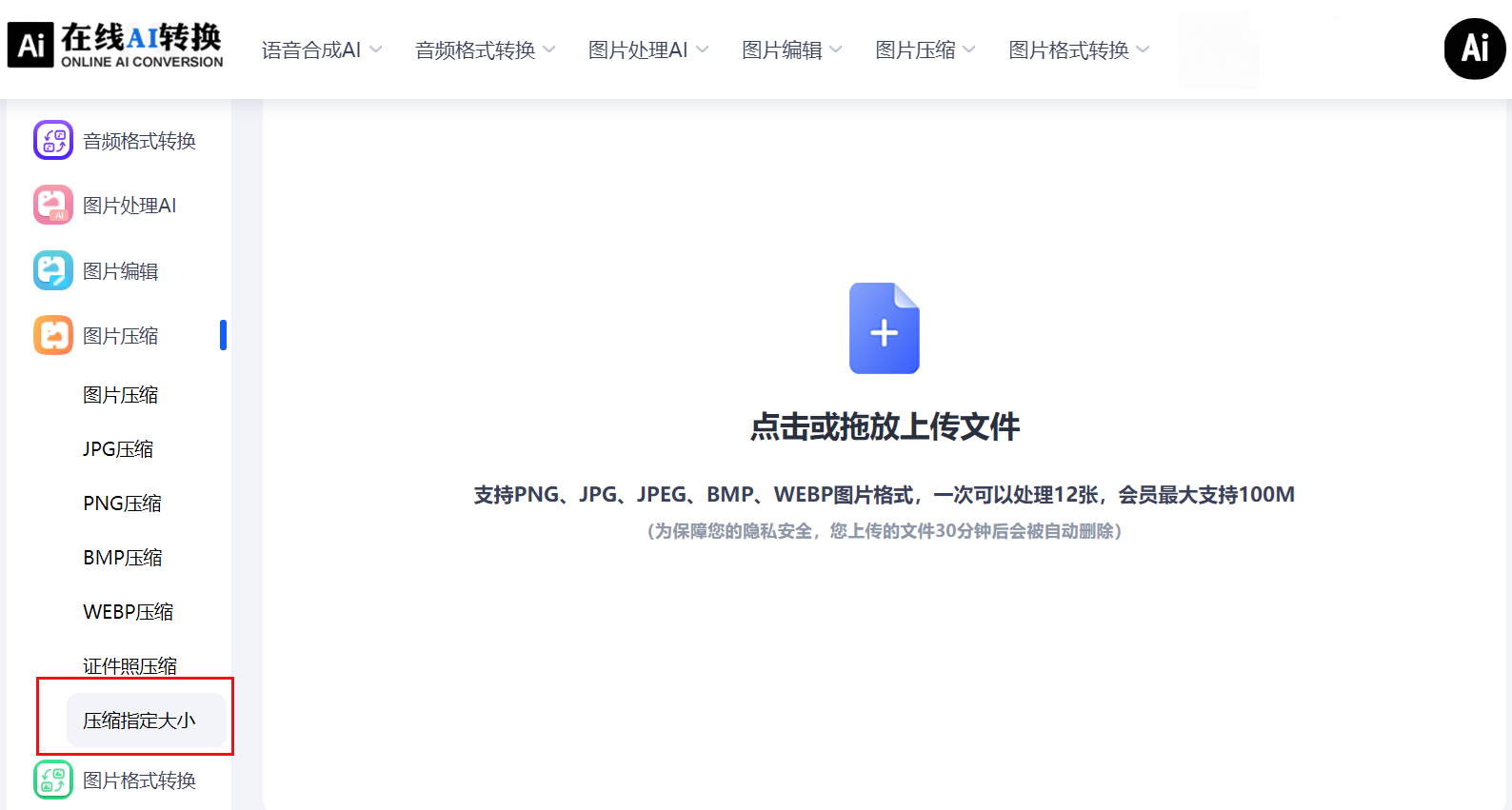Open the 图片格式转换 top menu

[1078, 49]
